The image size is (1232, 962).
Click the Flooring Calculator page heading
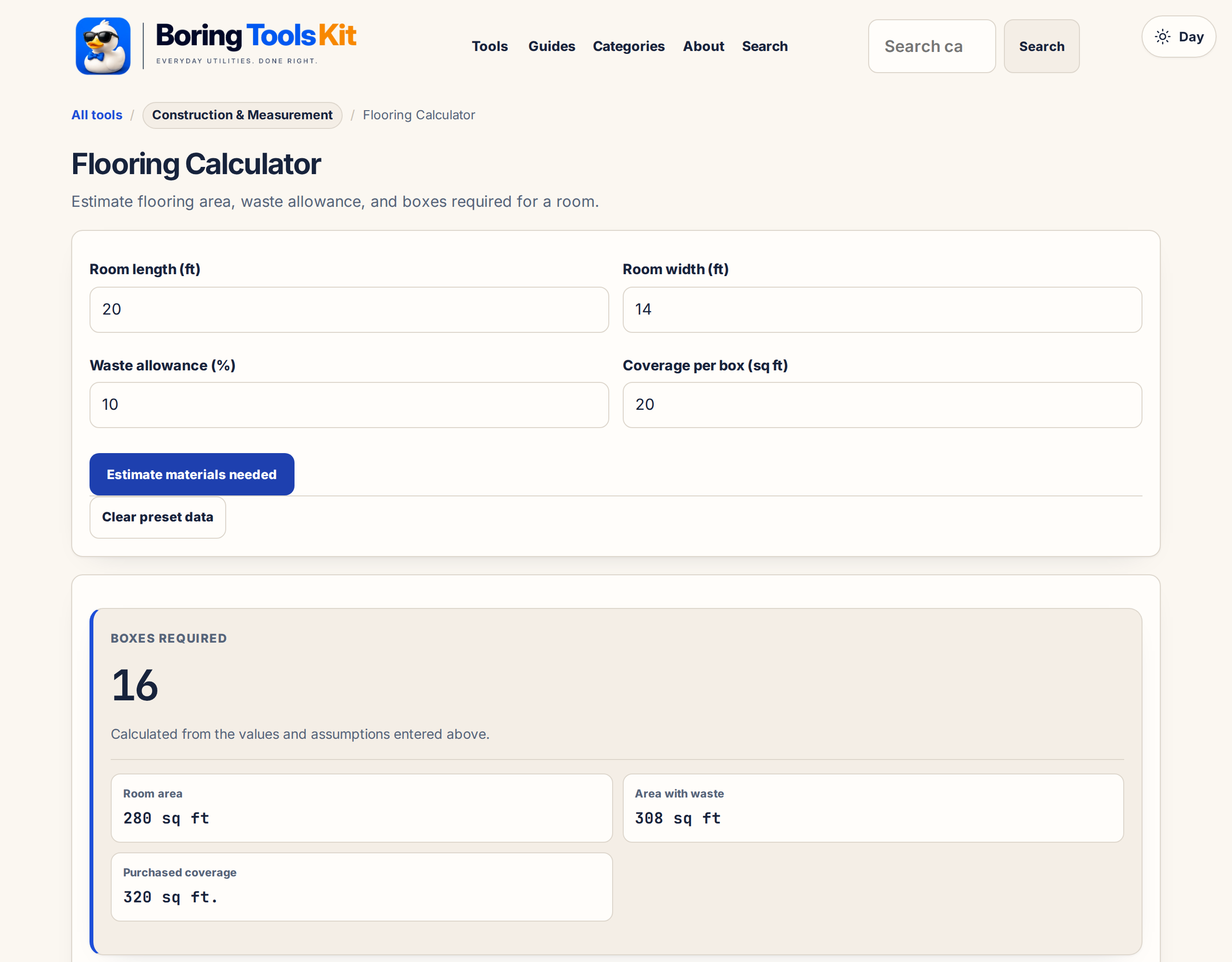coord(196,164)
